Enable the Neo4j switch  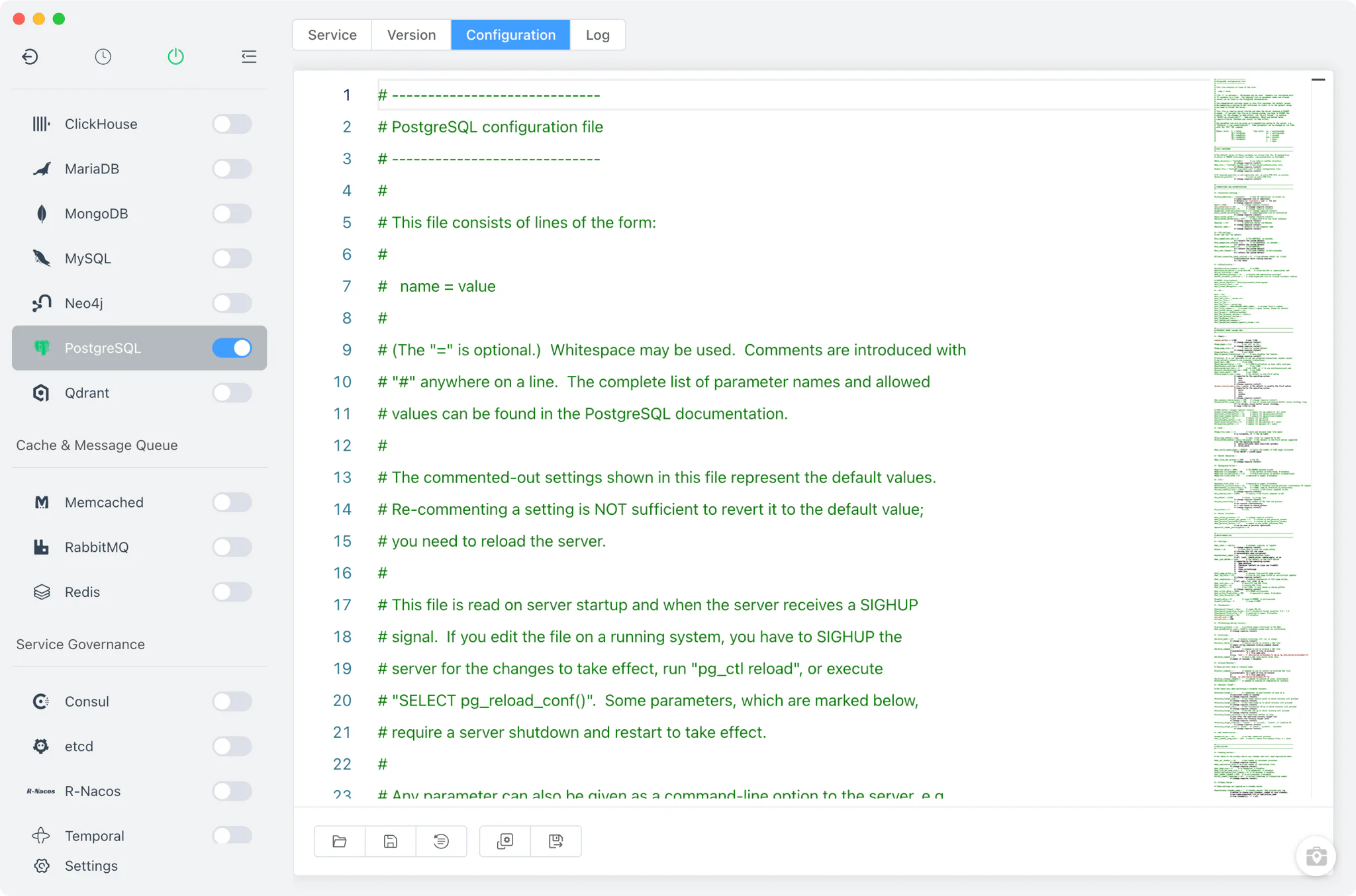[232, 303]
